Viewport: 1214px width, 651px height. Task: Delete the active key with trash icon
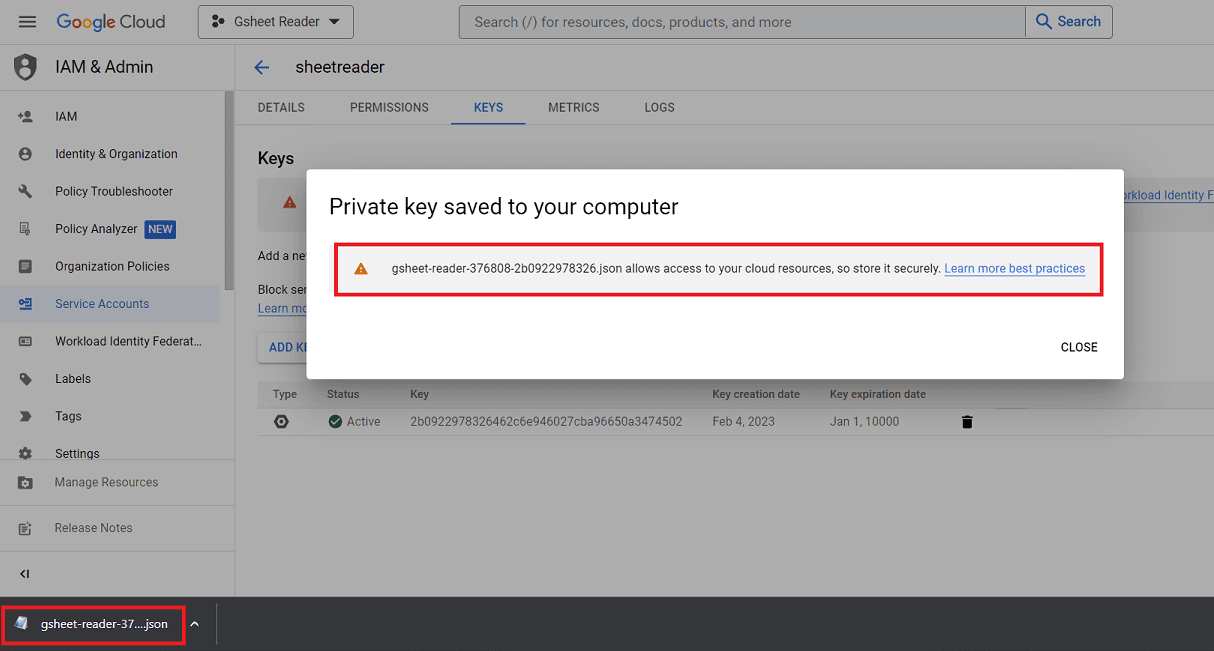coord(967,422)
